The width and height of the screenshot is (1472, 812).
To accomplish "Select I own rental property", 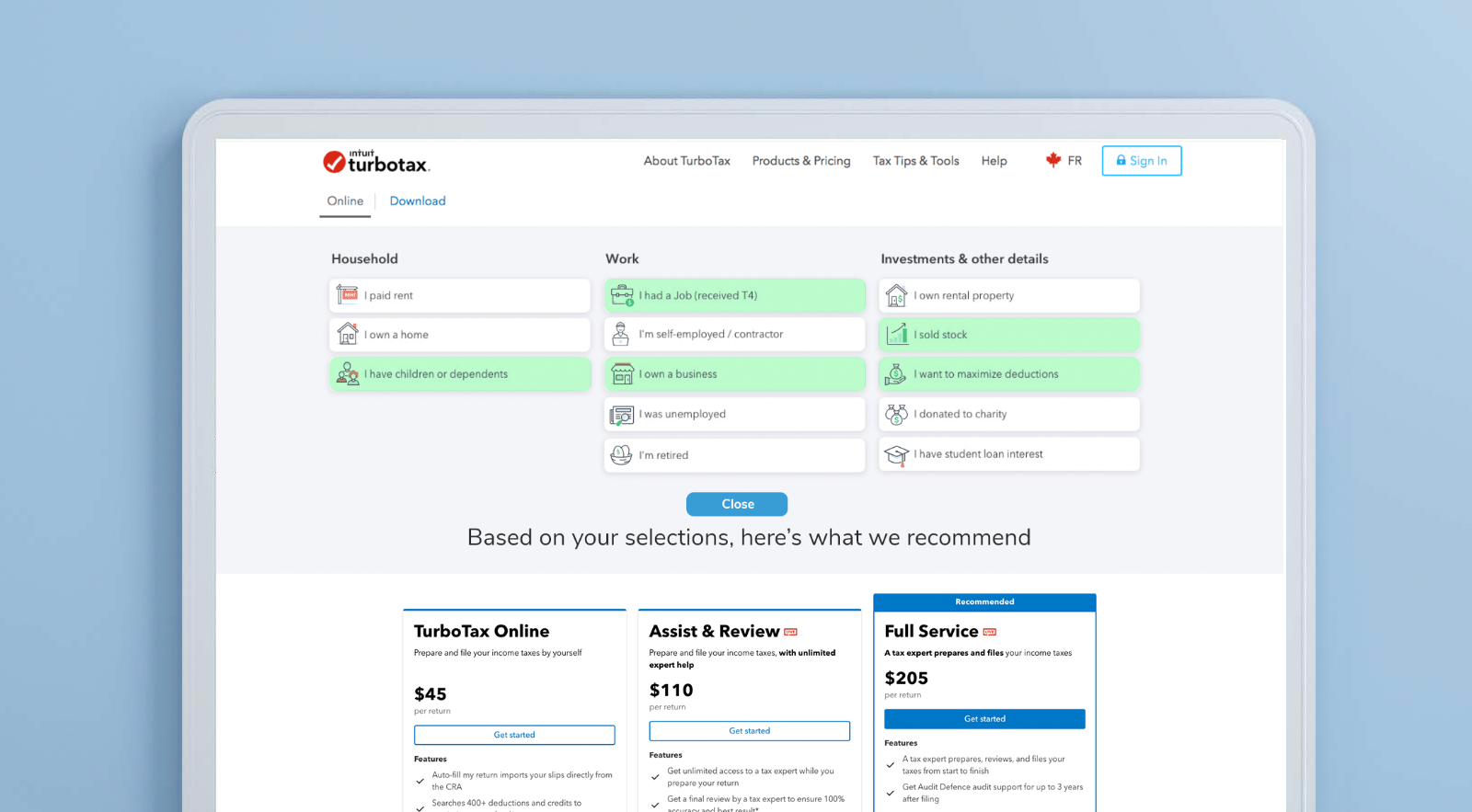I will point(1009,295).
